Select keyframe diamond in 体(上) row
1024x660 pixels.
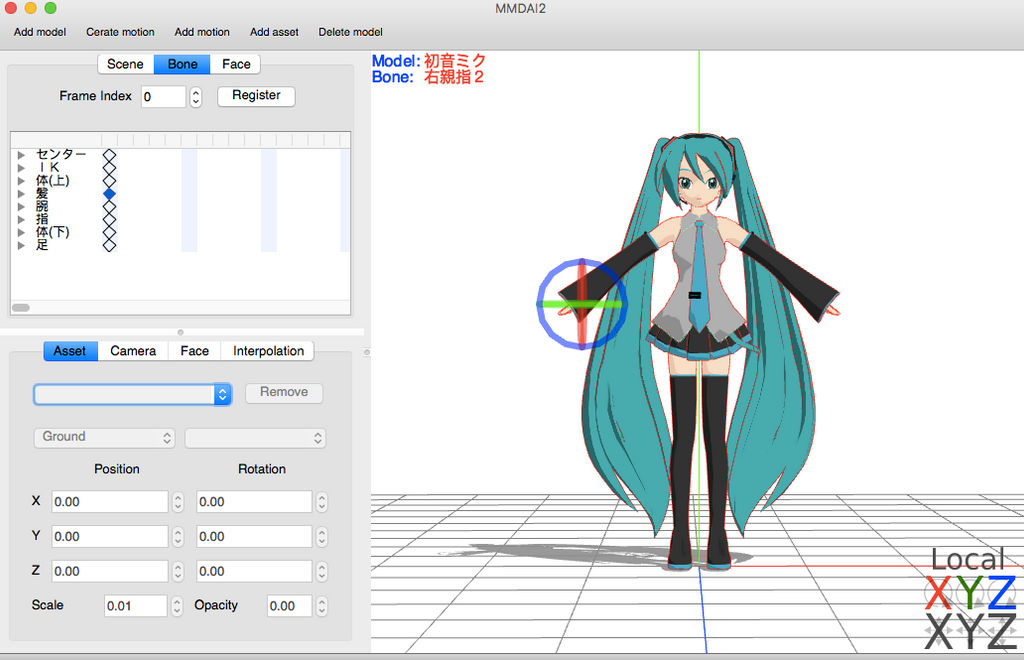(110, 181)
